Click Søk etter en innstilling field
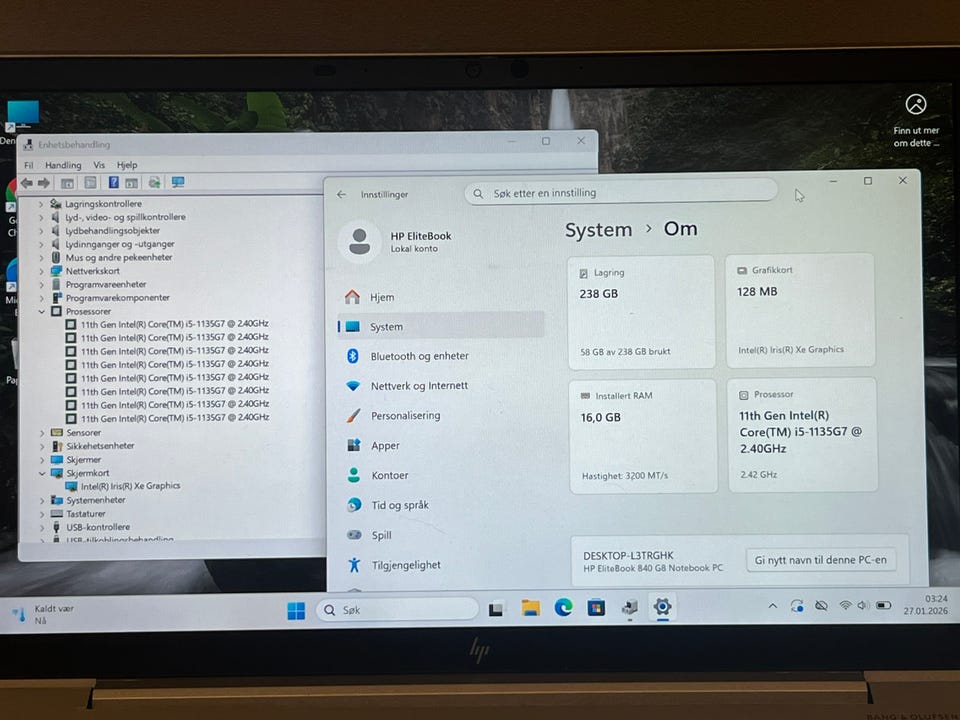The width and height of the screenshot is (960, 720). [x=621, y=193]
